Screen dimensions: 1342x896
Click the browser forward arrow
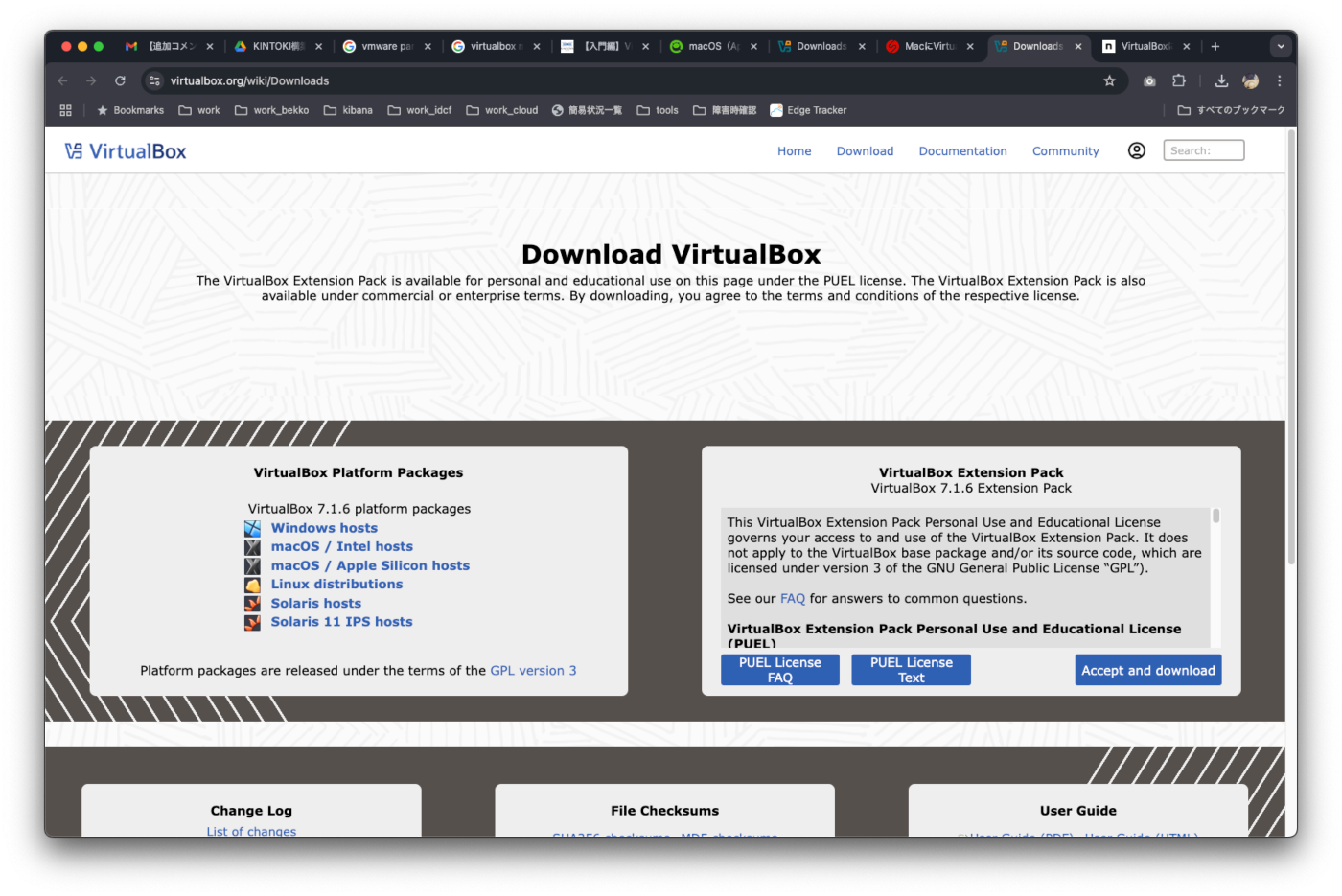coord(91,81)
